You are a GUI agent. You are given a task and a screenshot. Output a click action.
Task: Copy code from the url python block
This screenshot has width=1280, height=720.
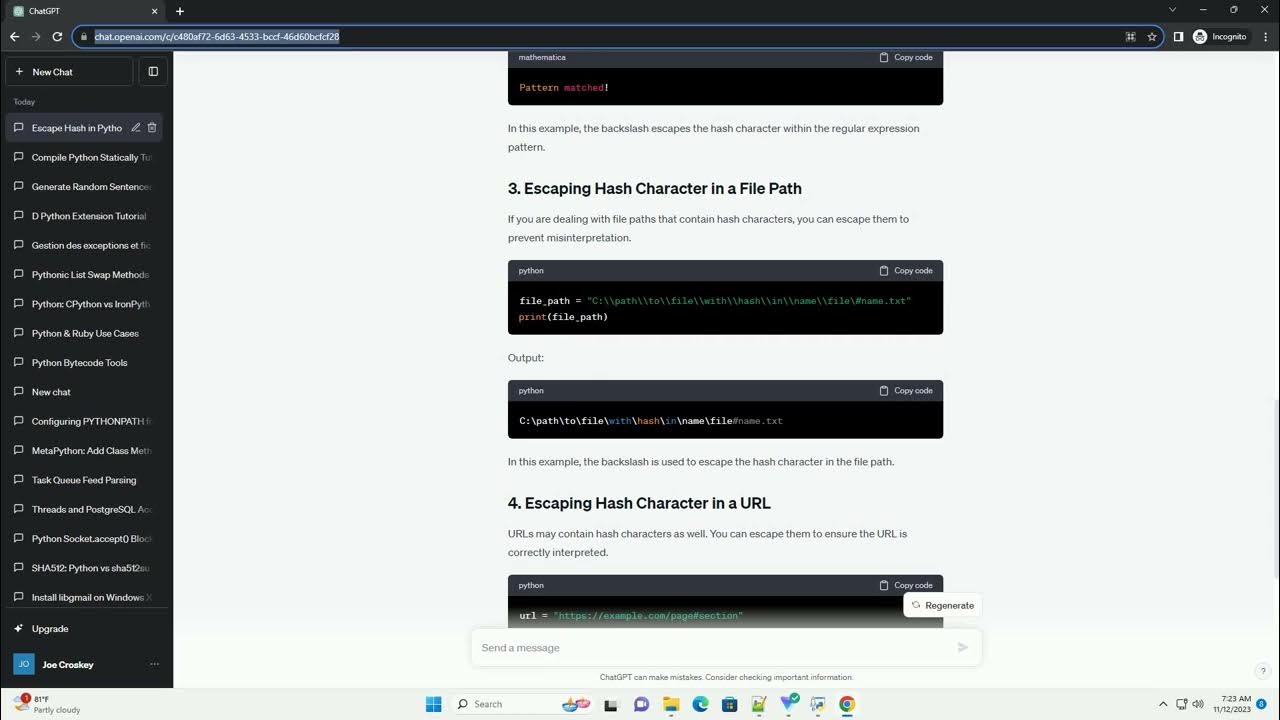(x=906, y=586)
